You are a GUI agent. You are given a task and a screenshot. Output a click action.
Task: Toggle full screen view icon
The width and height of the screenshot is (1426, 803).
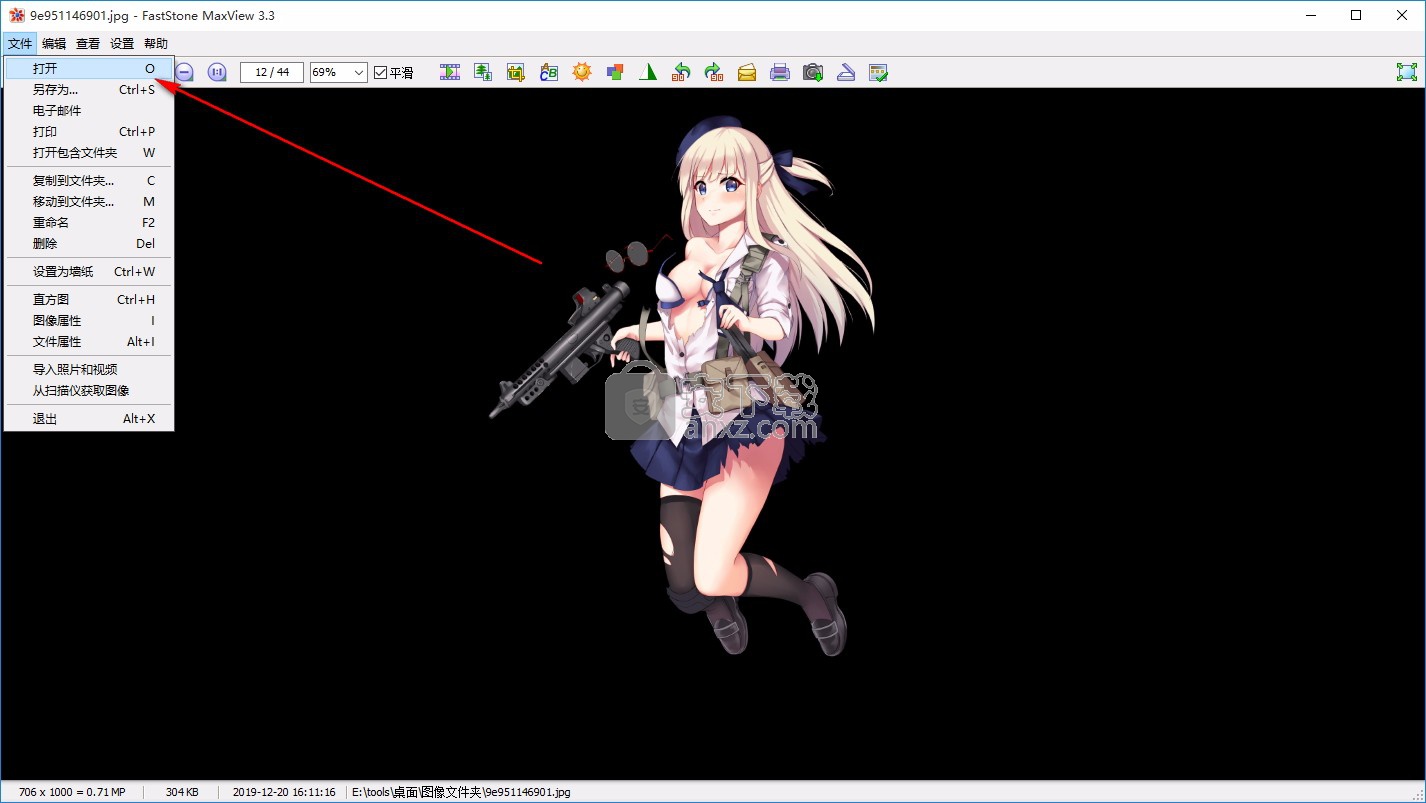point(1407,72)
